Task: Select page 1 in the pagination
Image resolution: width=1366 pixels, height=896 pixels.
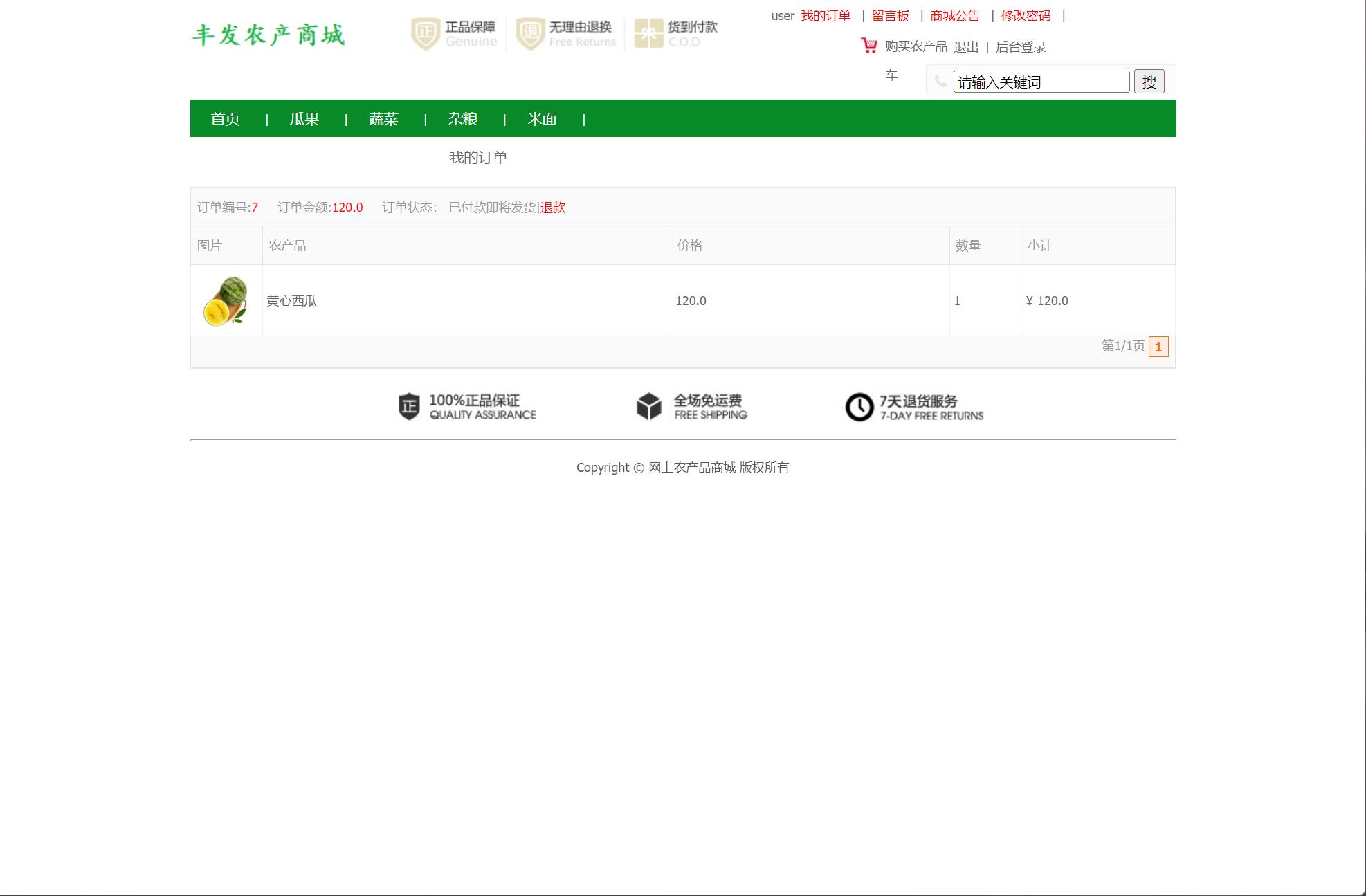Action: [1158, 348]
